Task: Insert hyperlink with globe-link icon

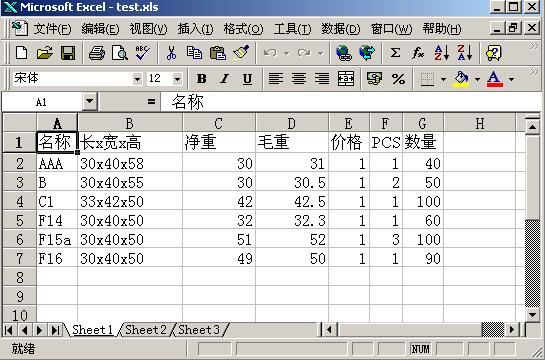Action: tap(344, 53)
